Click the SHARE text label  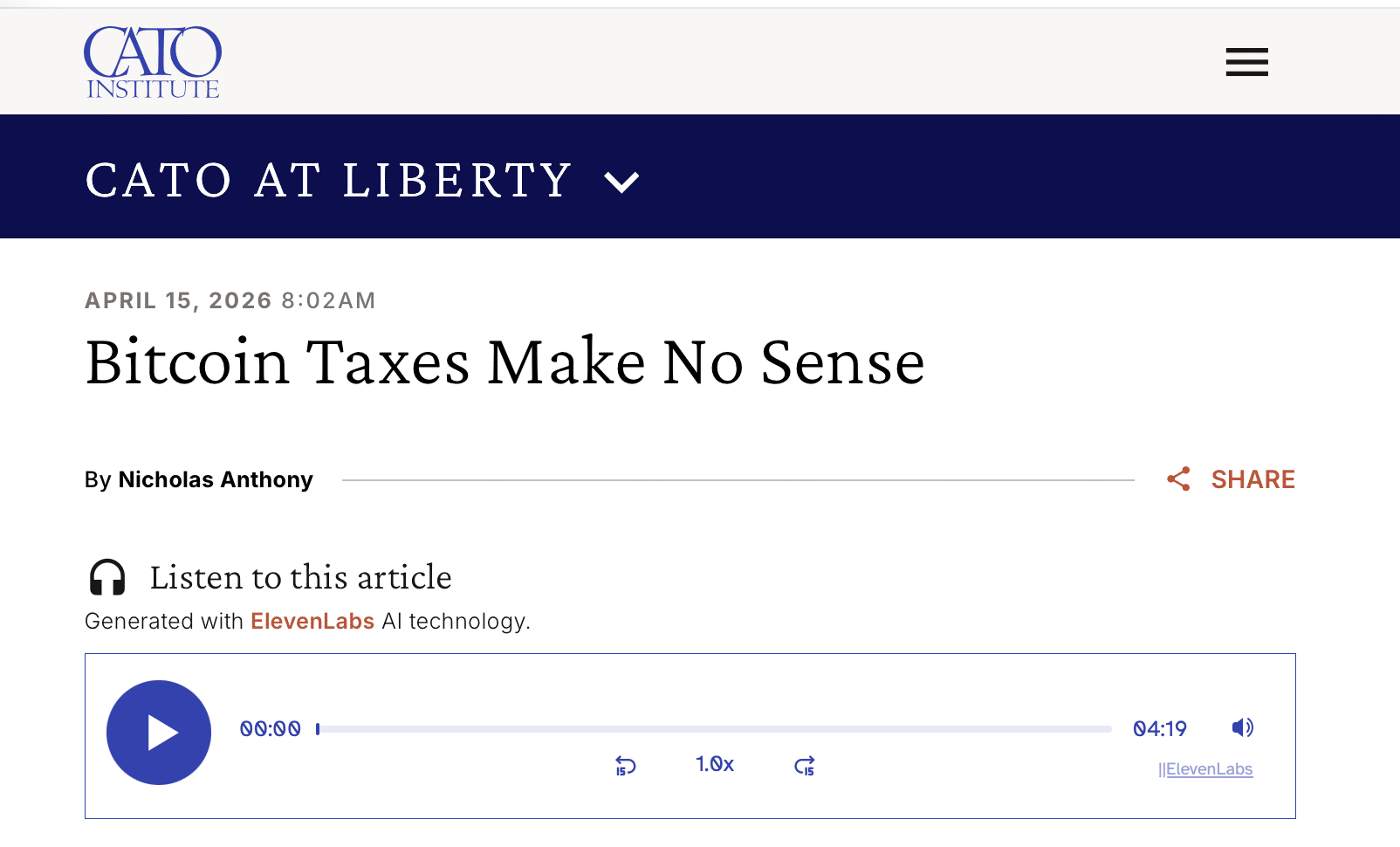(x=1252, y=479)
